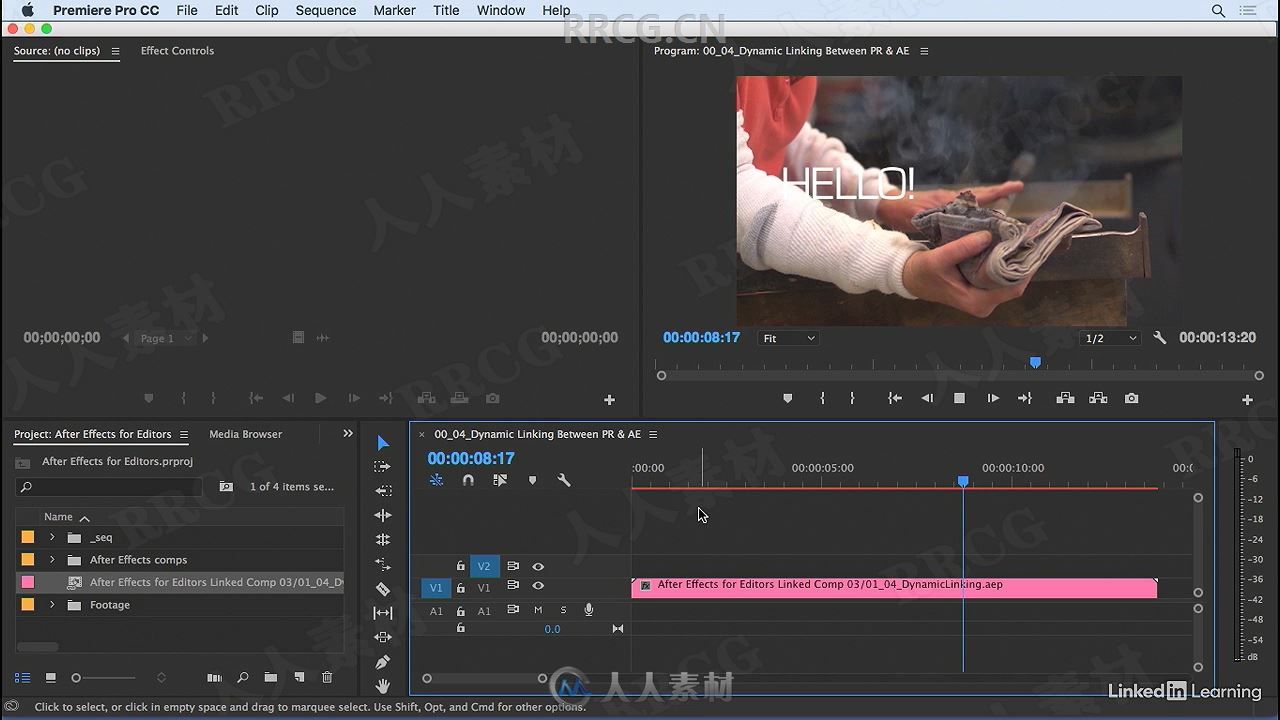
Task: Add marker in timeline panel
Action: click(x=532, y=480)
